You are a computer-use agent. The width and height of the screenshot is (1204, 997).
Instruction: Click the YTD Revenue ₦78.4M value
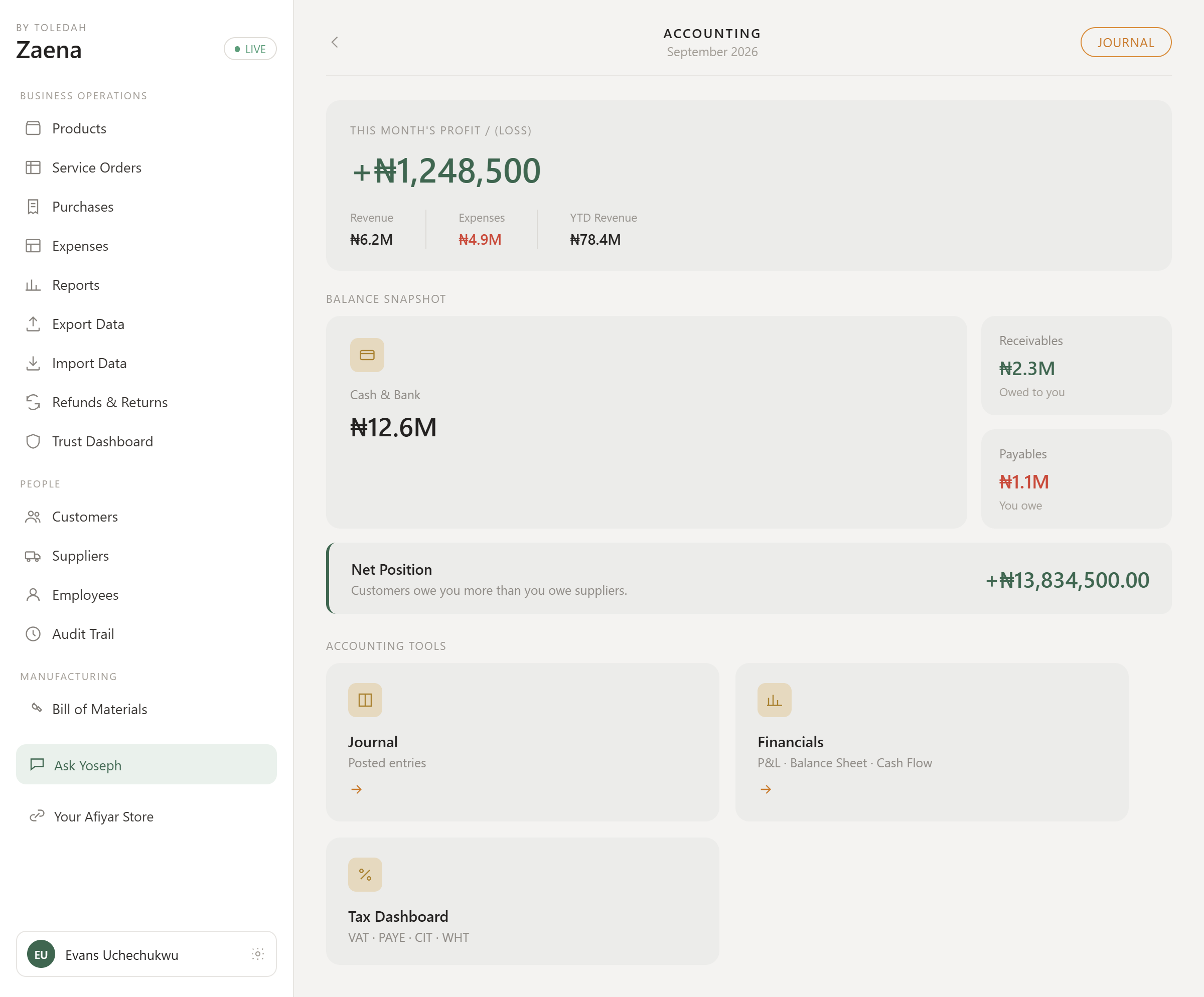point(595,240)
